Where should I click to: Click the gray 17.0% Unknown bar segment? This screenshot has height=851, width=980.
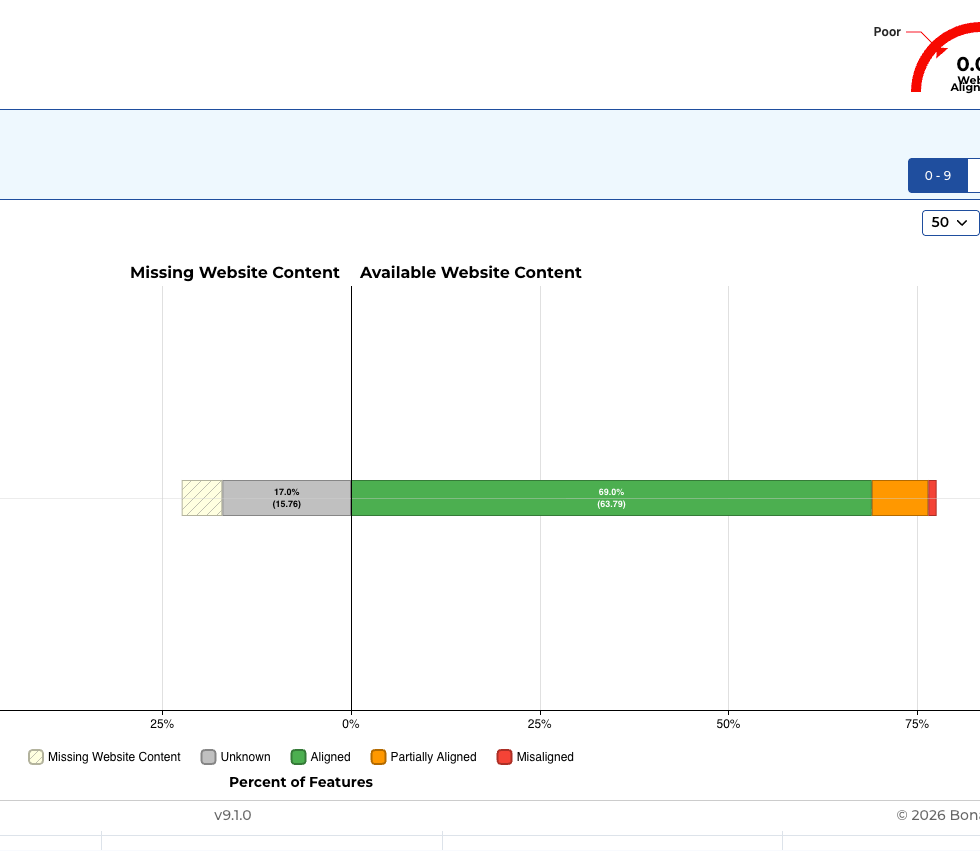(x=286, y=498)
